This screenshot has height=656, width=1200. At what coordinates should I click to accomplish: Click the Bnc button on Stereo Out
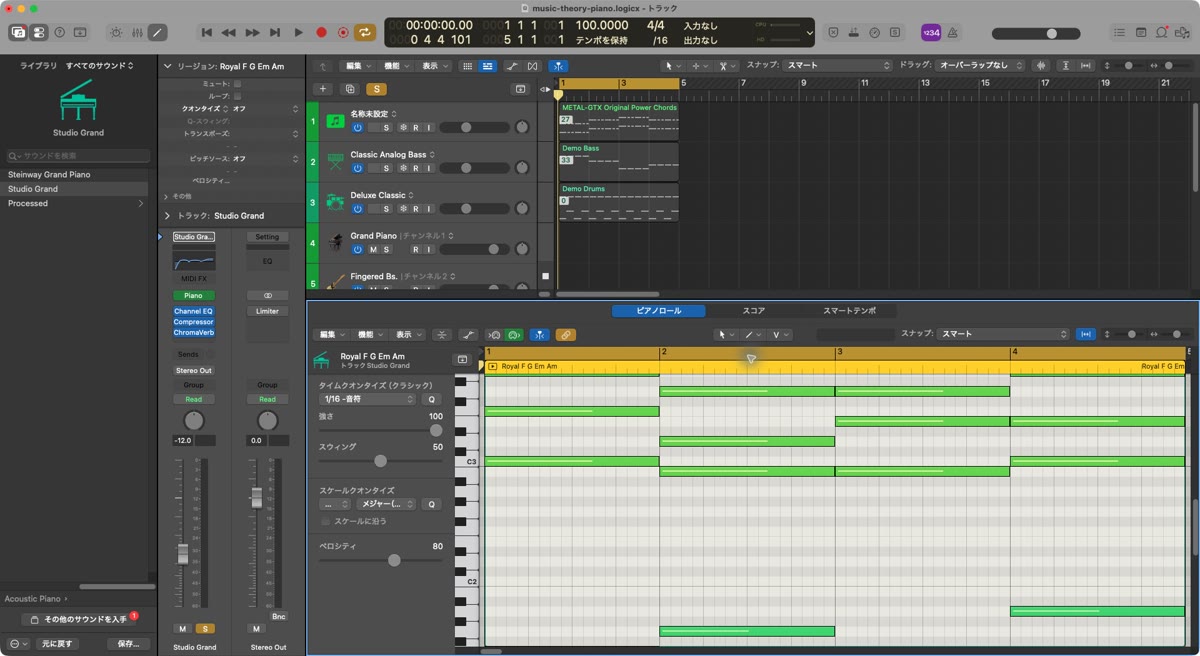pos(278,616)
